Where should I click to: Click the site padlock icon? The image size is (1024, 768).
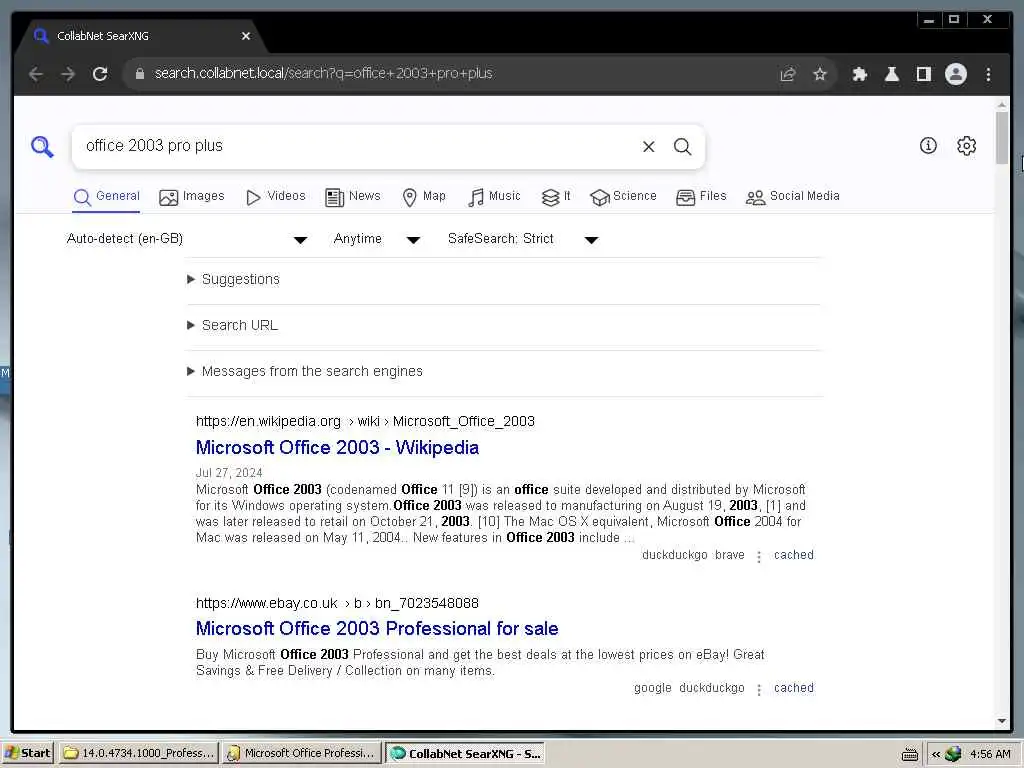click(x=139, y=74)
